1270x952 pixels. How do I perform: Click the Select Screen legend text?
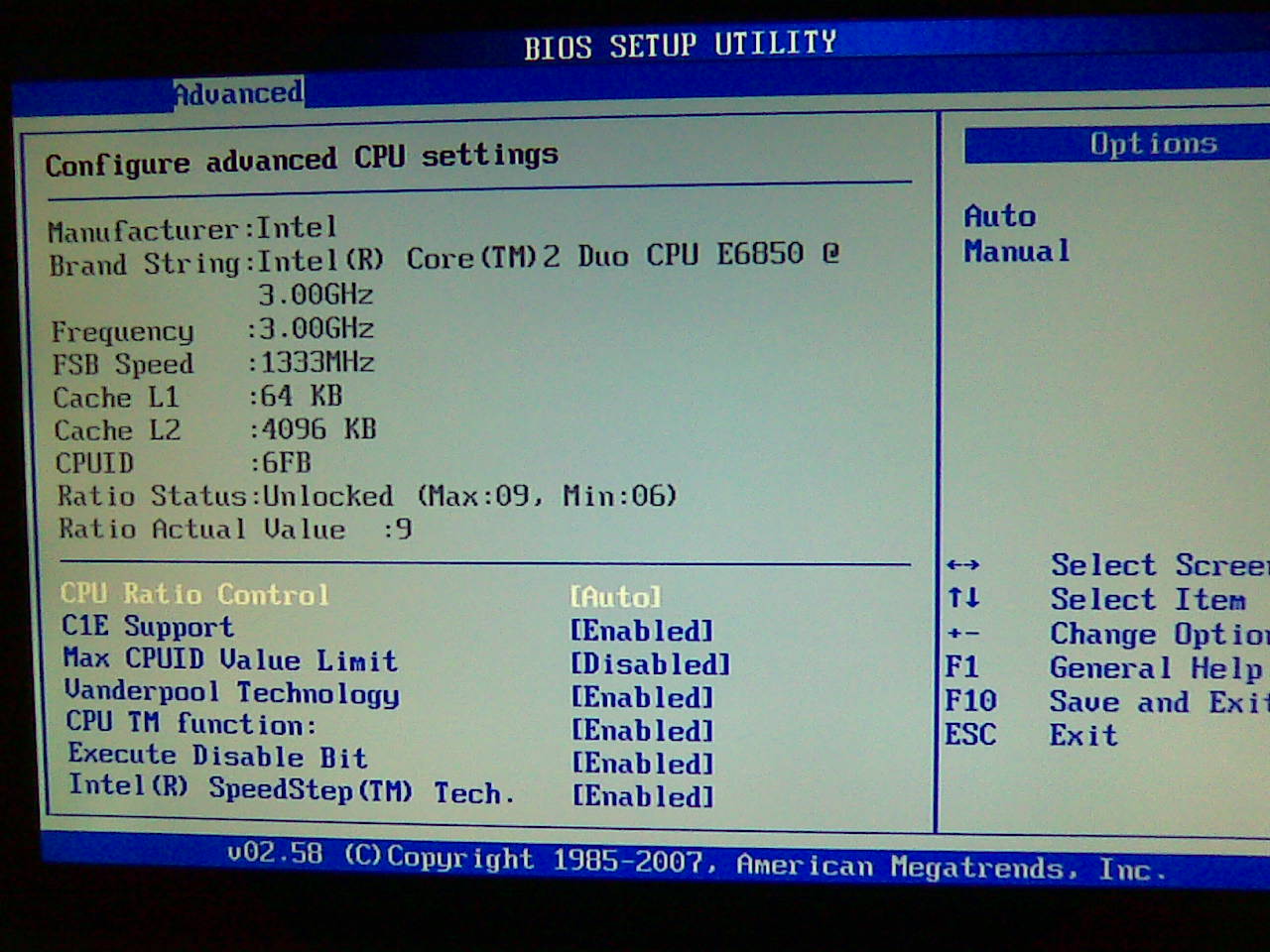click(x=1160, y=565)
